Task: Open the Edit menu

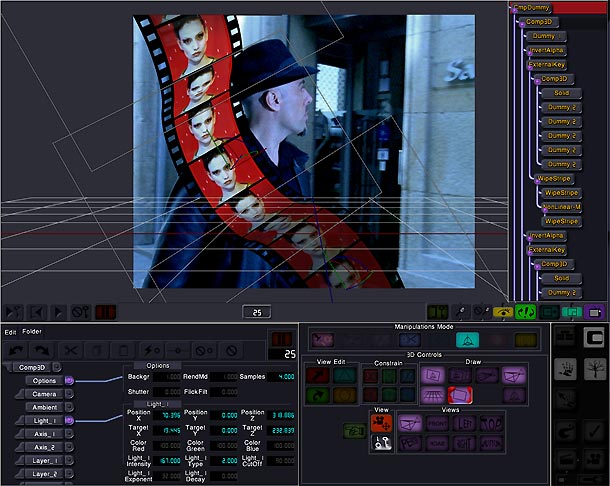Action: [x=10, y=331]
